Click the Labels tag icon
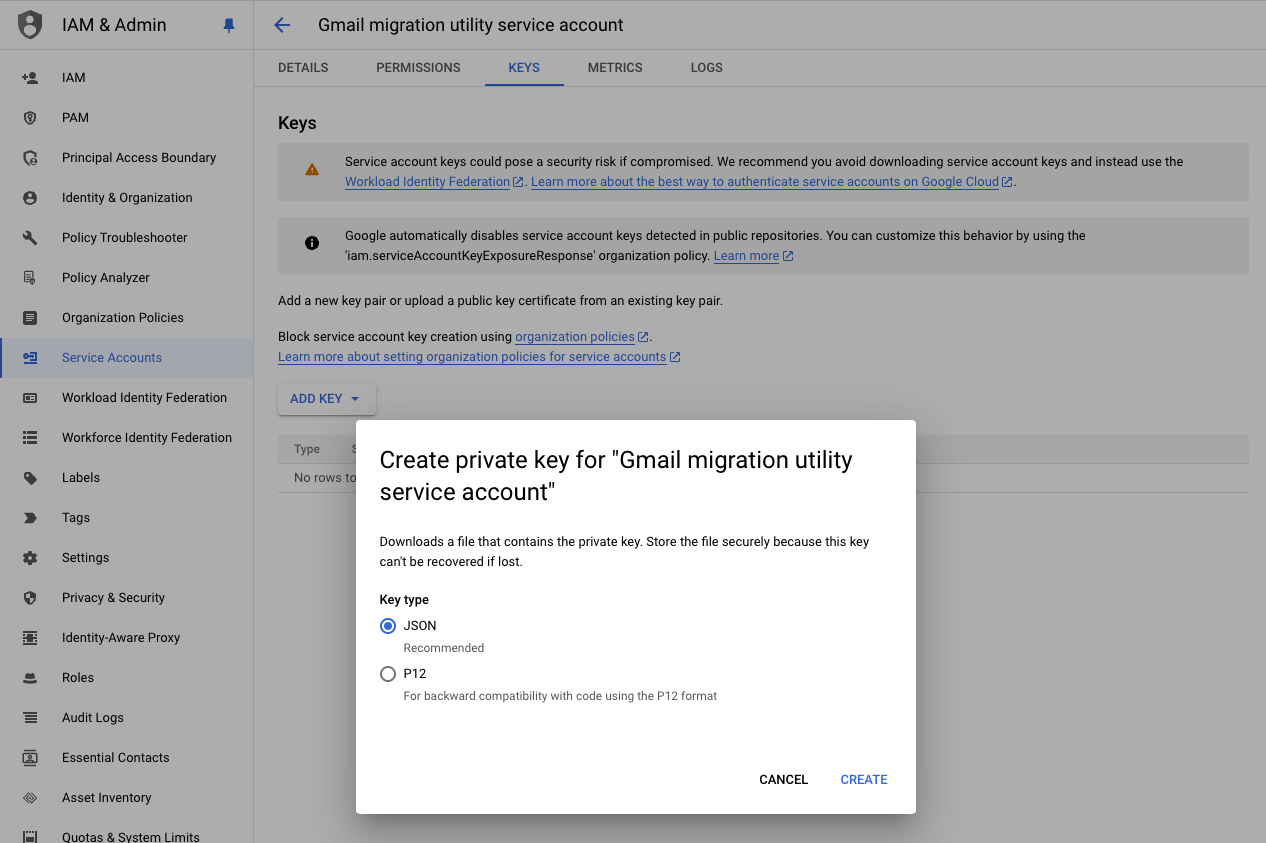The height and width of the screenshot is (843, 1266). (30, 477)
